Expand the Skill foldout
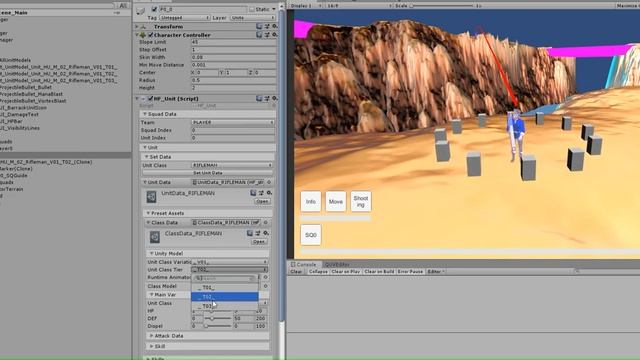The width and height of the screenshot is (640, 360). (x=151, y=346)
